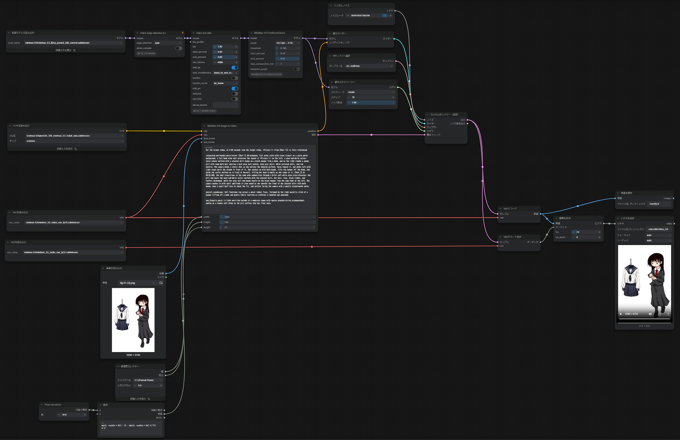
Task: Collapse the FirstBlockCache node
Action: 252,33
